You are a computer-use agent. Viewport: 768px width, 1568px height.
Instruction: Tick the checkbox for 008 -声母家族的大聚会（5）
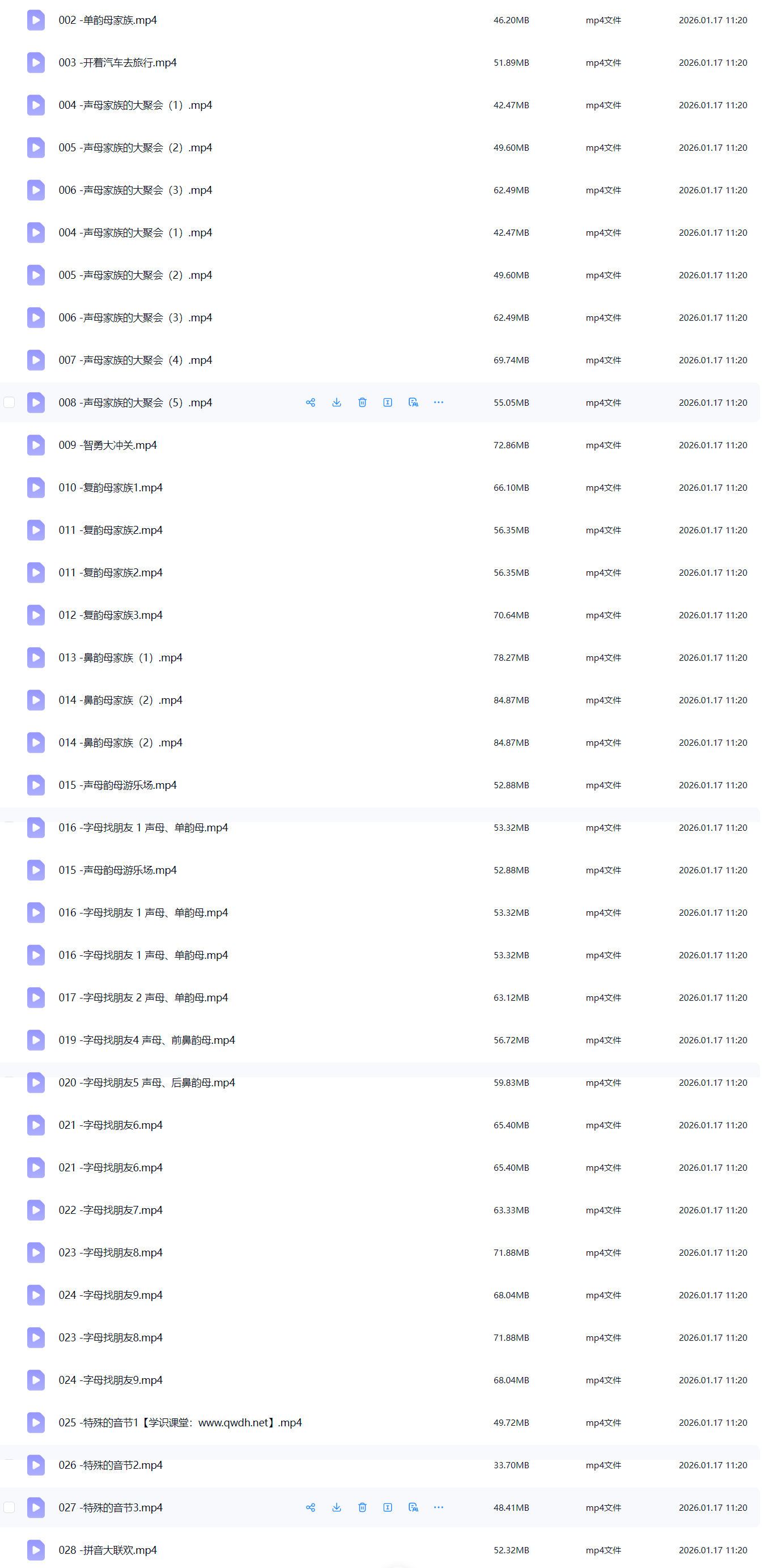point(9,402)
